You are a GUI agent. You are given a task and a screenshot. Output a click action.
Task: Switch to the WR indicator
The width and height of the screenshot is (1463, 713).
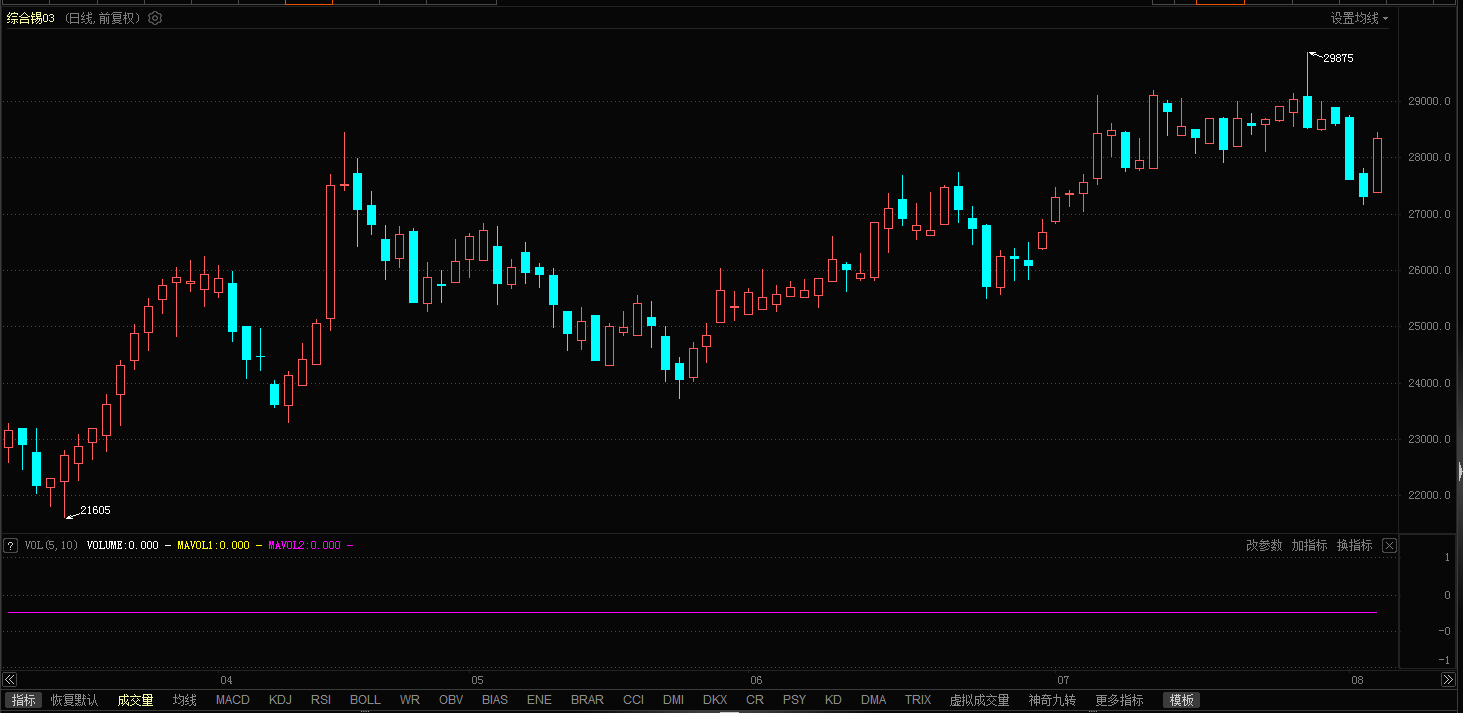[x=410, y=700]
